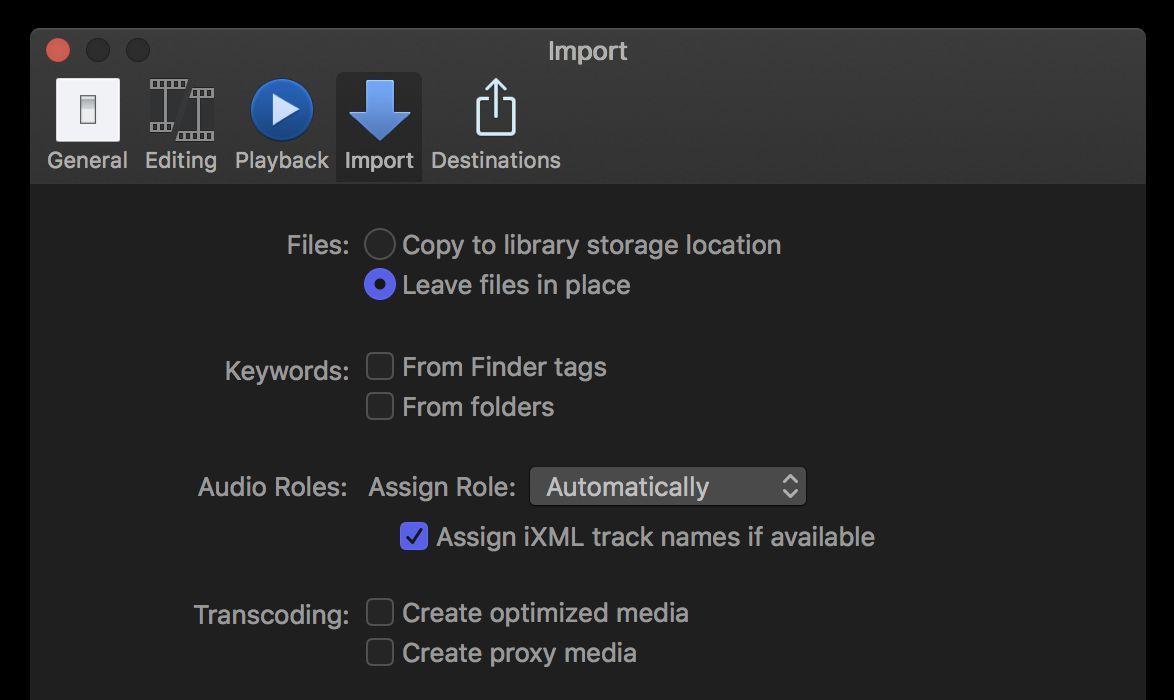This screenshot has height=700, width=1174.
Task: Select the Import preferences pane
Action: point(379,125)
